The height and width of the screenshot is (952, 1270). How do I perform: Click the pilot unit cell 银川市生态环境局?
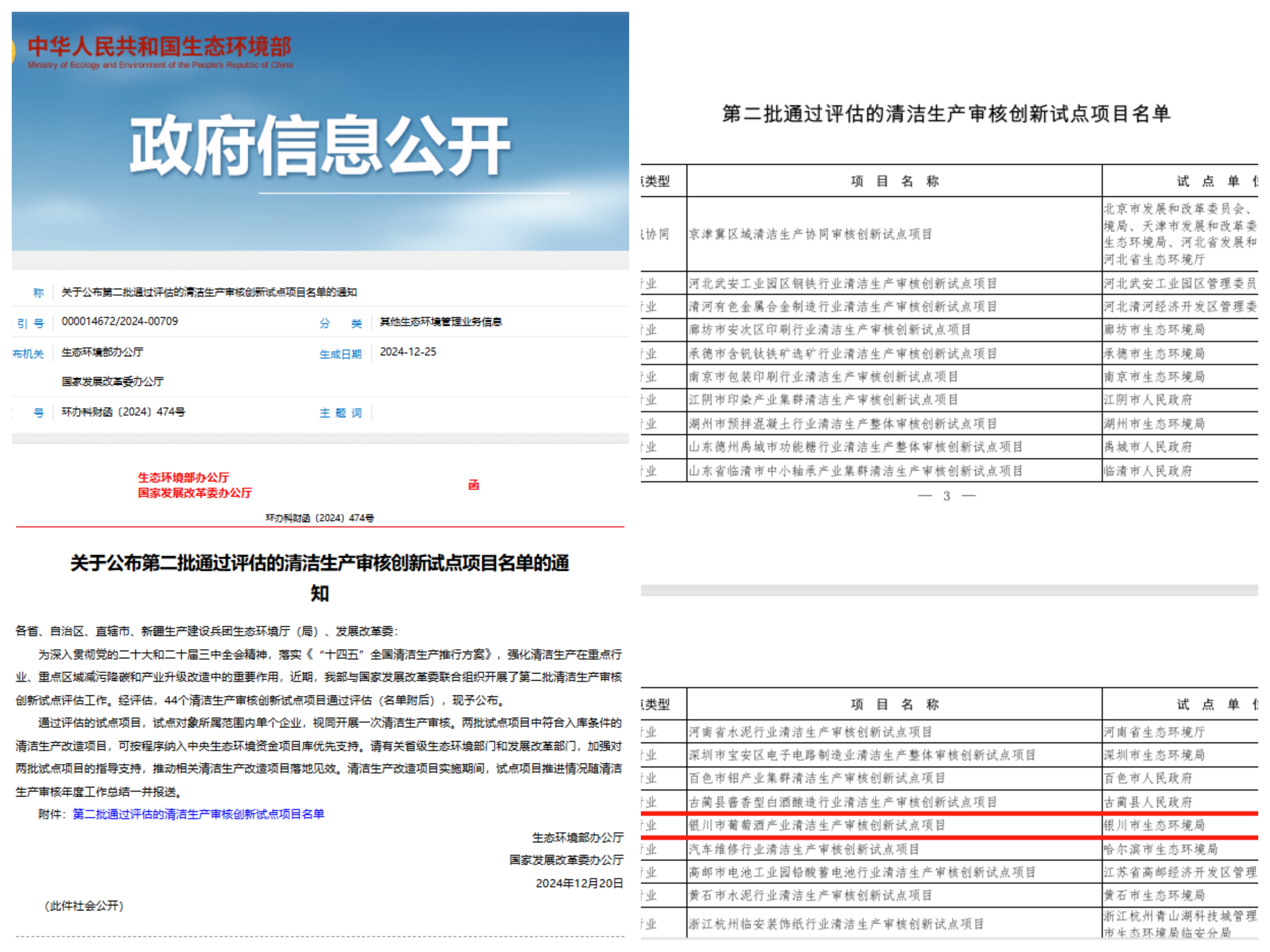click(x=1154, y=826)
